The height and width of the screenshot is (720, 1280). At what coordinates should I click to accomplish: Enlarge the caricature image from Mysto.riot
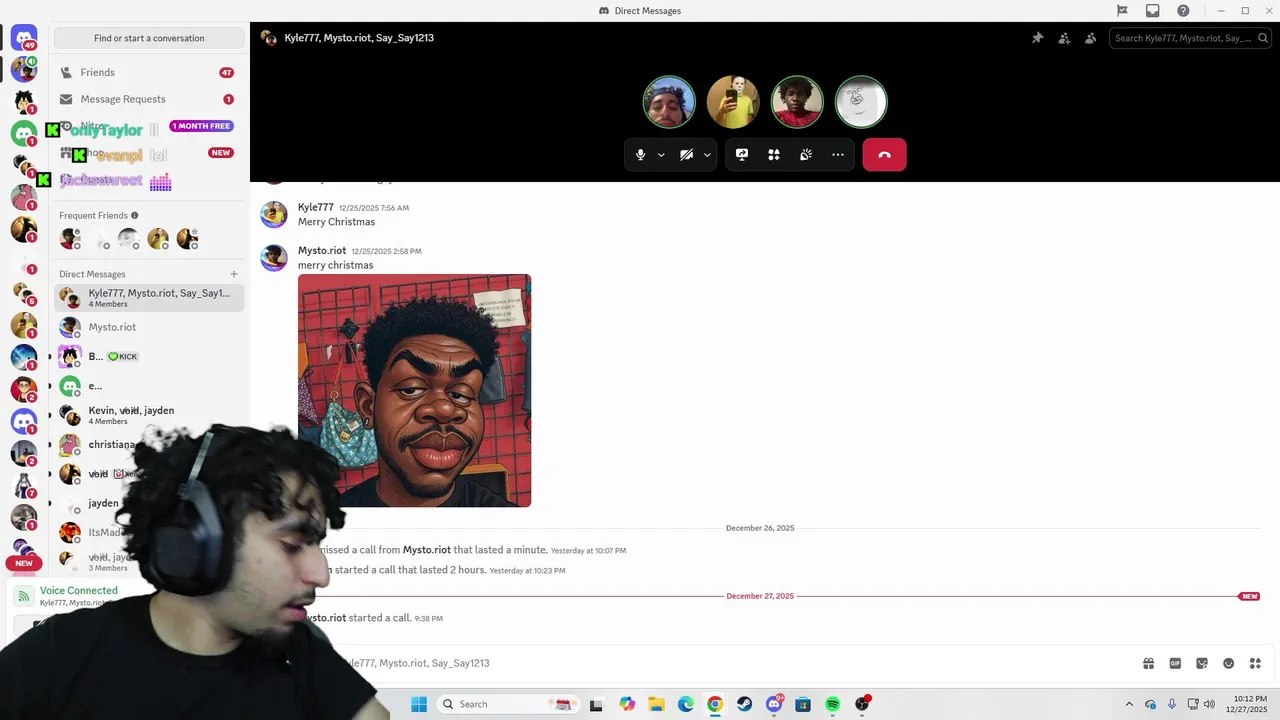pos(414,390)
